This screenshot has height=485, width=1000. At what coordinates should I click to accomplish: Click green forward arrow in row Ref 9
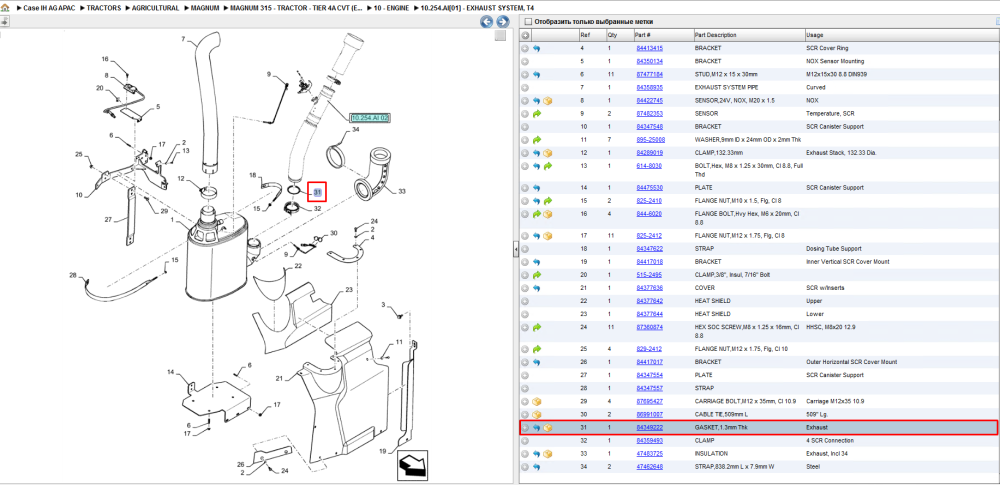pyautogui.click(x=537, y=114)
